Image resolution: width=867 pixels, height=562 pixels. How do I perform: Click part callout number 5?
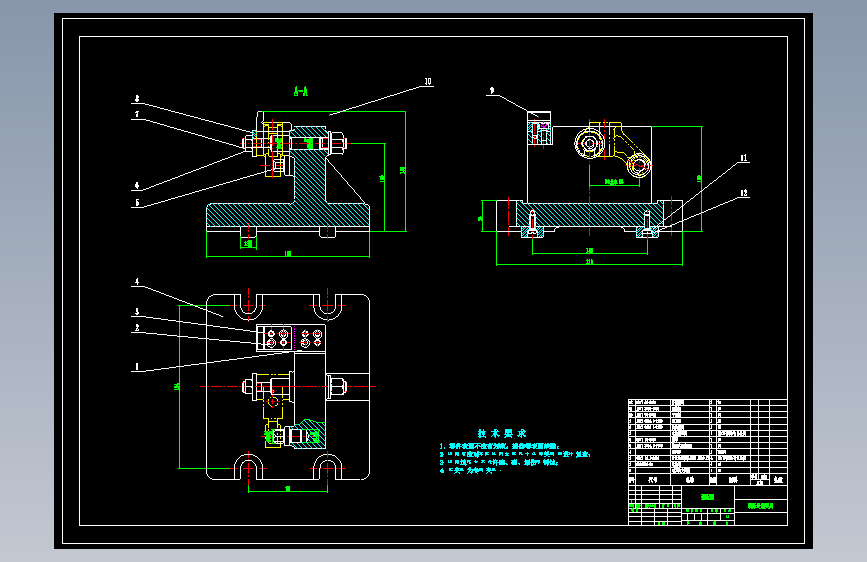[137, 202]
